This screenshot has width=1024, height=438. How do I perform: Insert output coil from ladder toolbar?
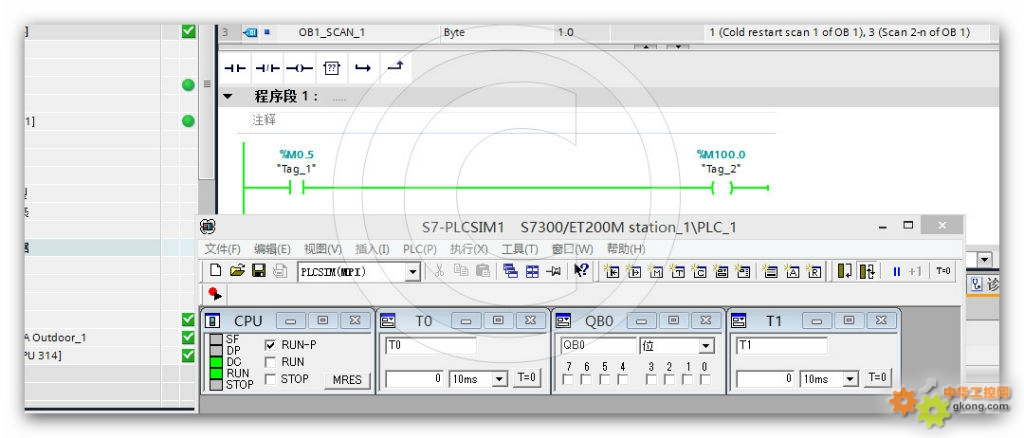(x=299, y=68)
